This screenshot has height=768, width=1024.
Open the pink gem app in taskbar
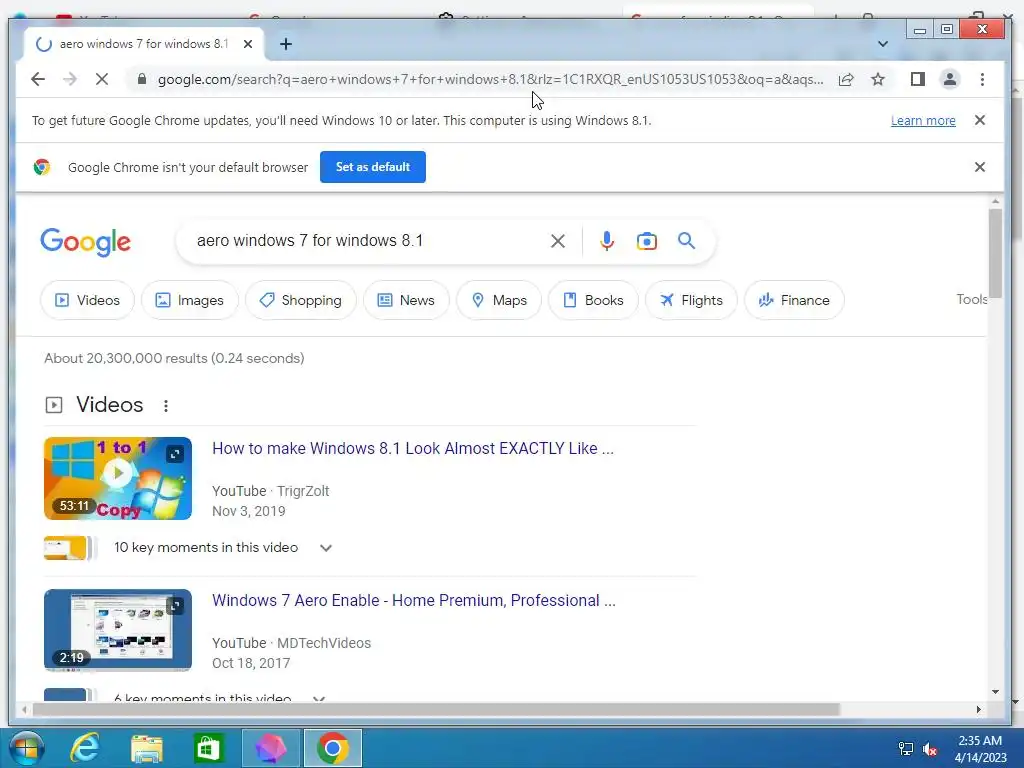(270, 748)
